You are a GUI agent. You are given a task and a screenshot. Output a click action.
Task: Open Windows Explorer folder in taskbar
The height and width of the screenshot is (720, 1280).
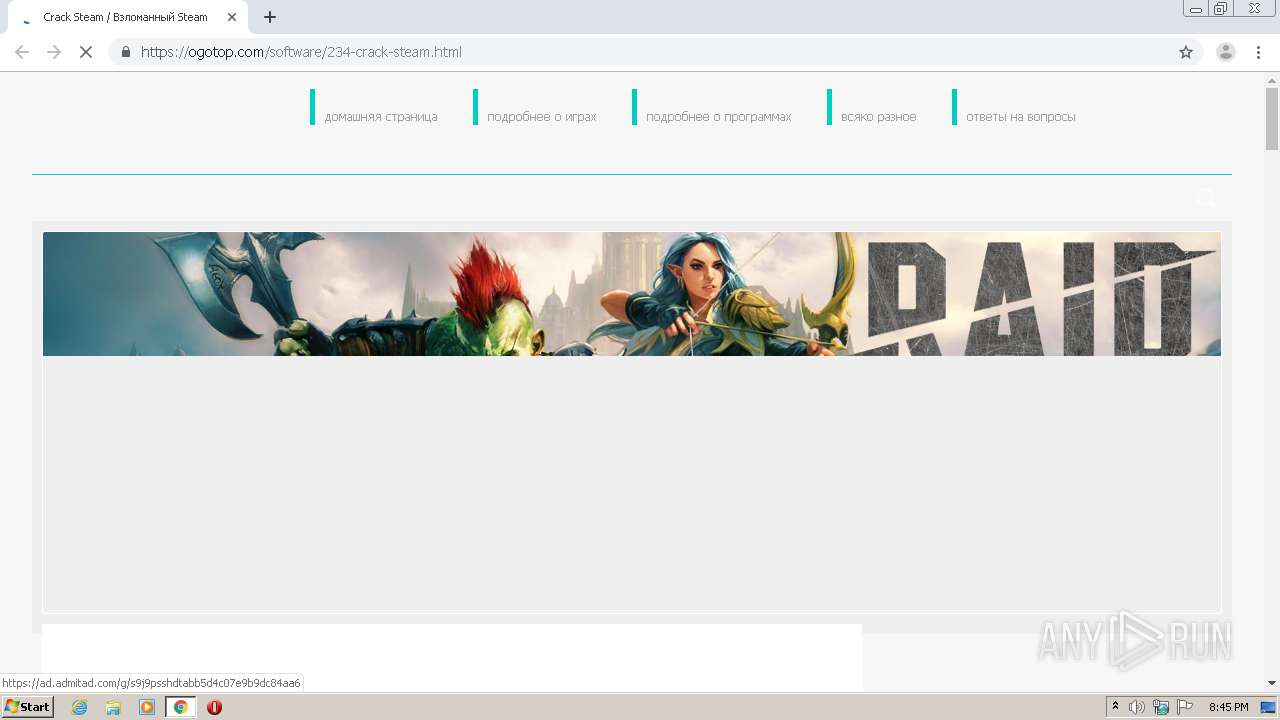click(x=113, y=707)
